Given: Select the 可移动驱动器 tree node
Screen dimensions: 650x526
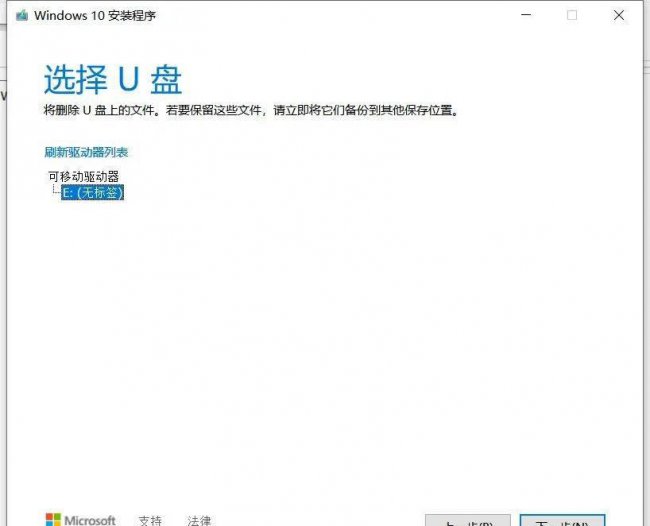Looking at the screenshot, I should point(84,177).
